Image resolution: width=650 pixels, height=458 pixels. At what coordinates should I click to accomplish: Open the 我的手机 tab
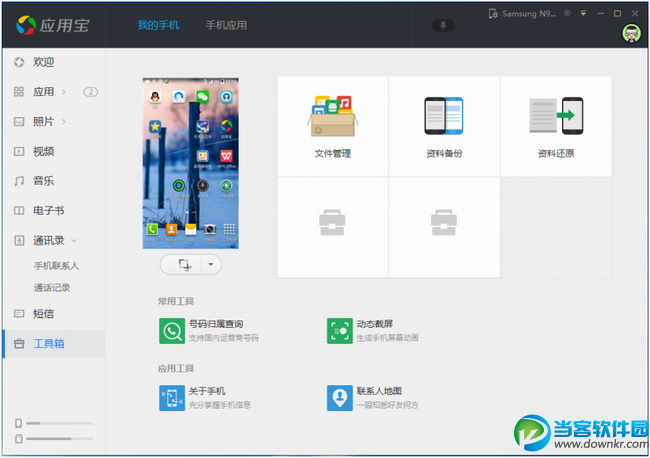[158, 25]
